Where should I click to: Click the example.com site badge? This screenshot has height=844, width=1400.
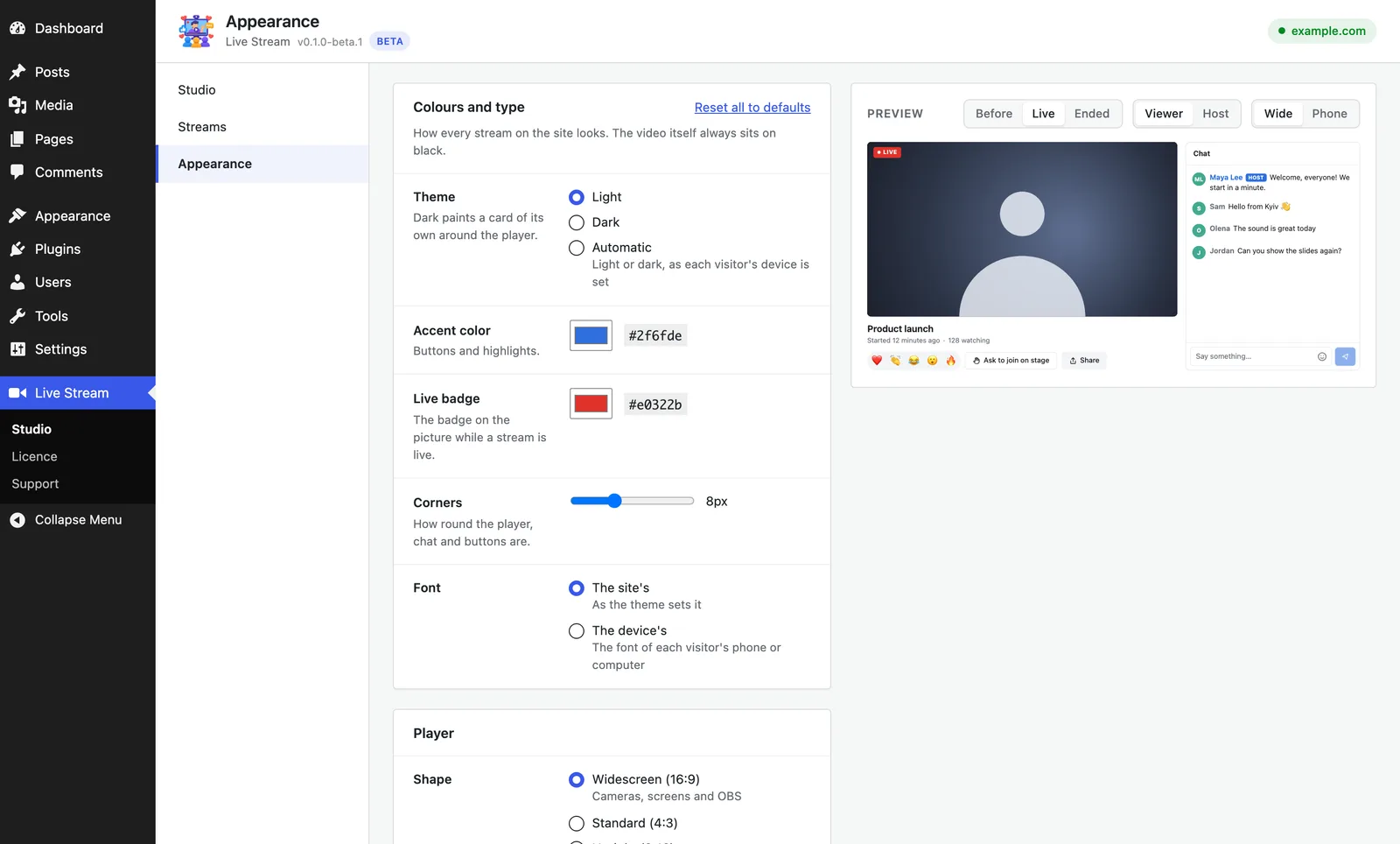coord(1322,31)
